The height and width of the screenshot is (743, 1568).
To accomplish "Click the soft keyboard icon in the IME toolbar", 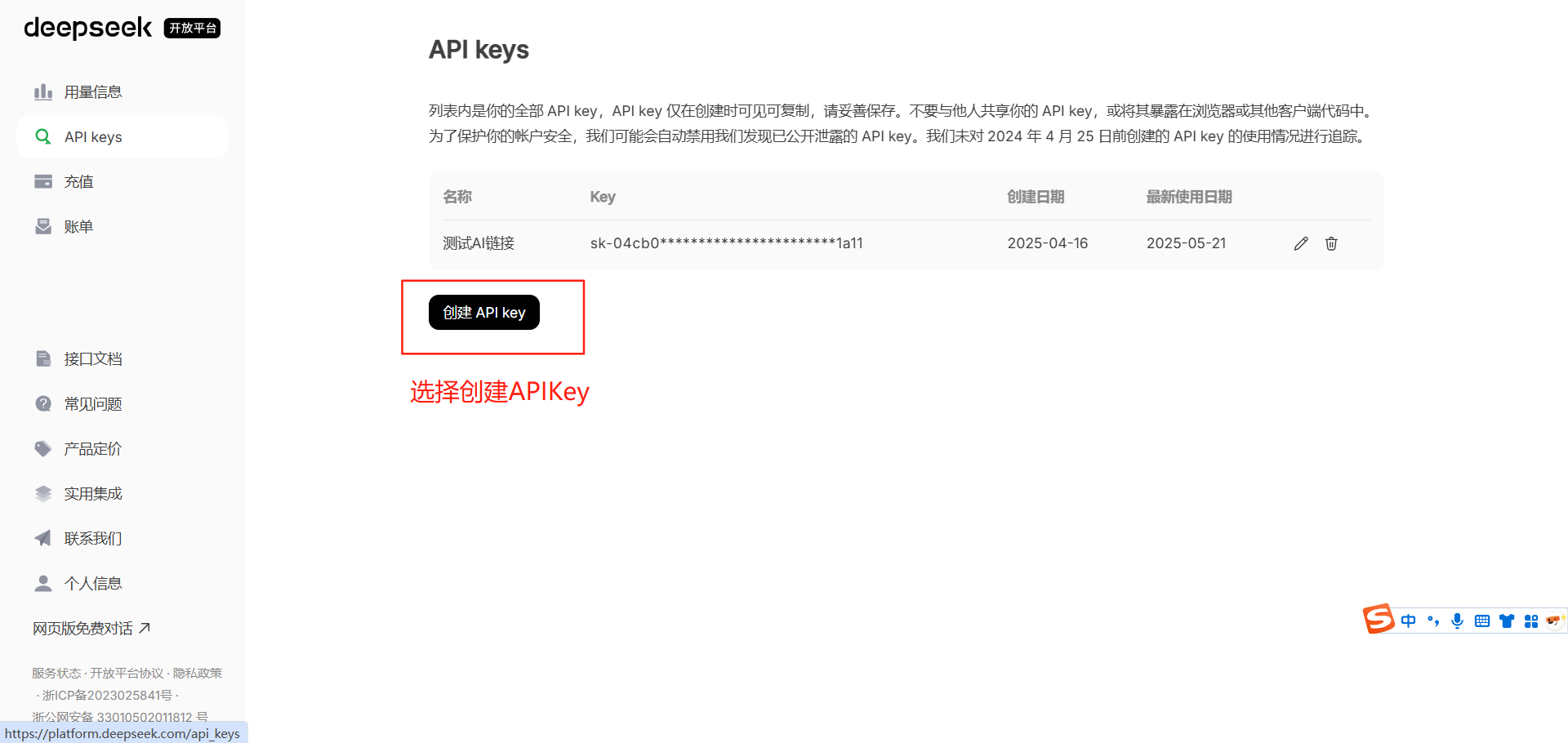I will tap(1481, 621).
